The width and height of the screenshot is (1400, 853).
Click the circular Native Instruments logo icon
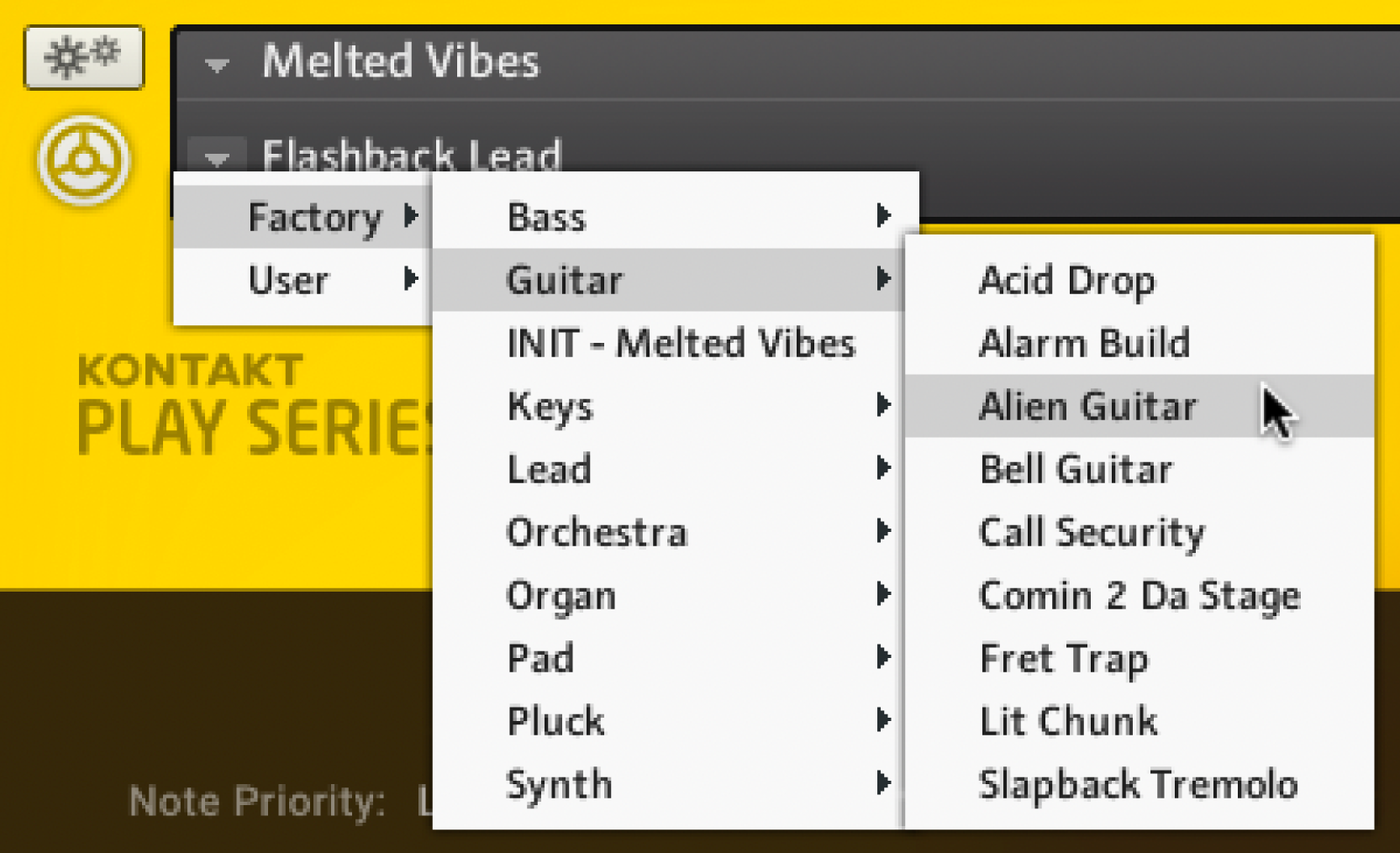83,161
